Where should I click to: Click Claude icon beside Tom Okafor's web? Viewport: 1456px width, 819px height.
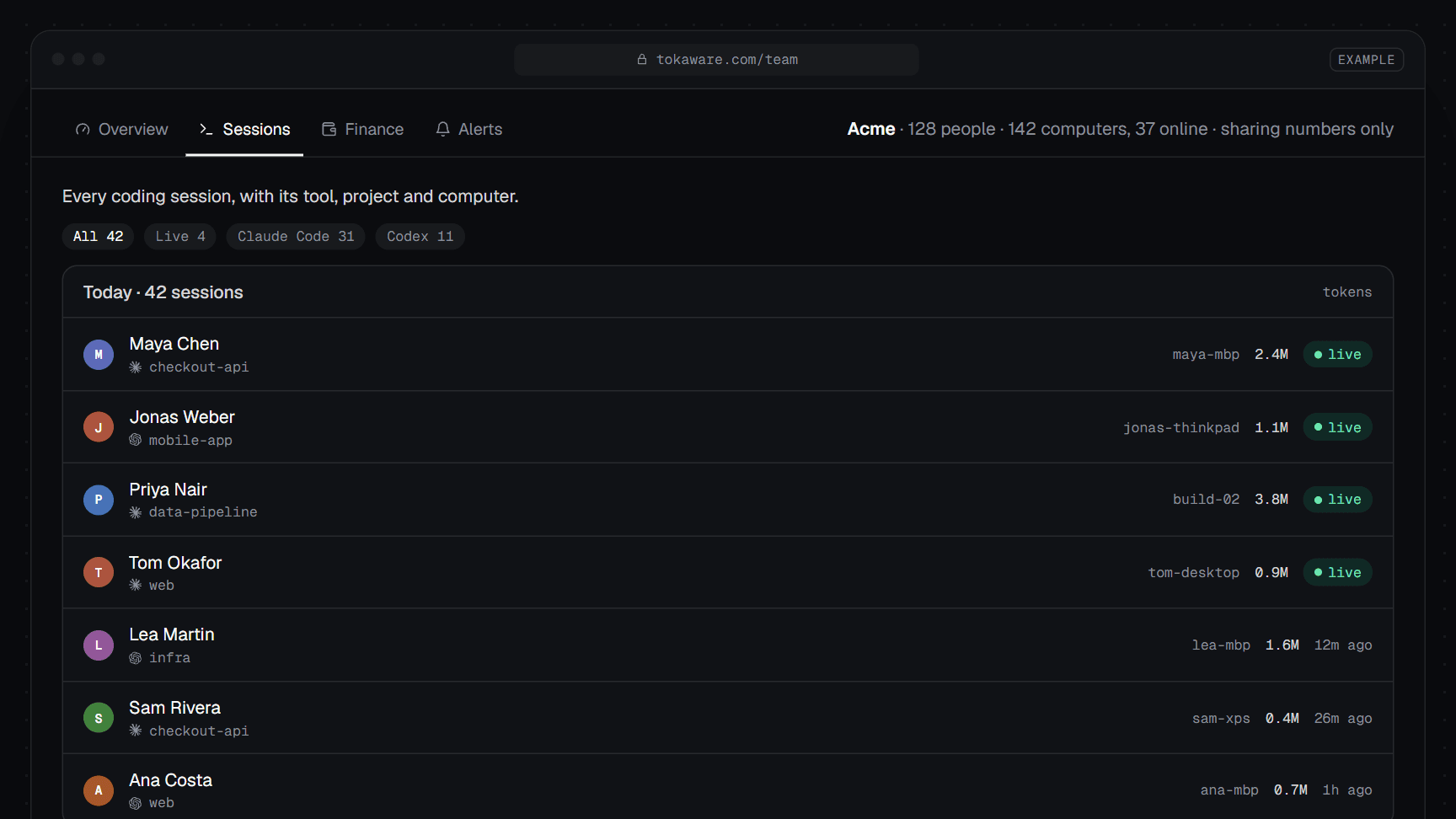pos(136,585)
